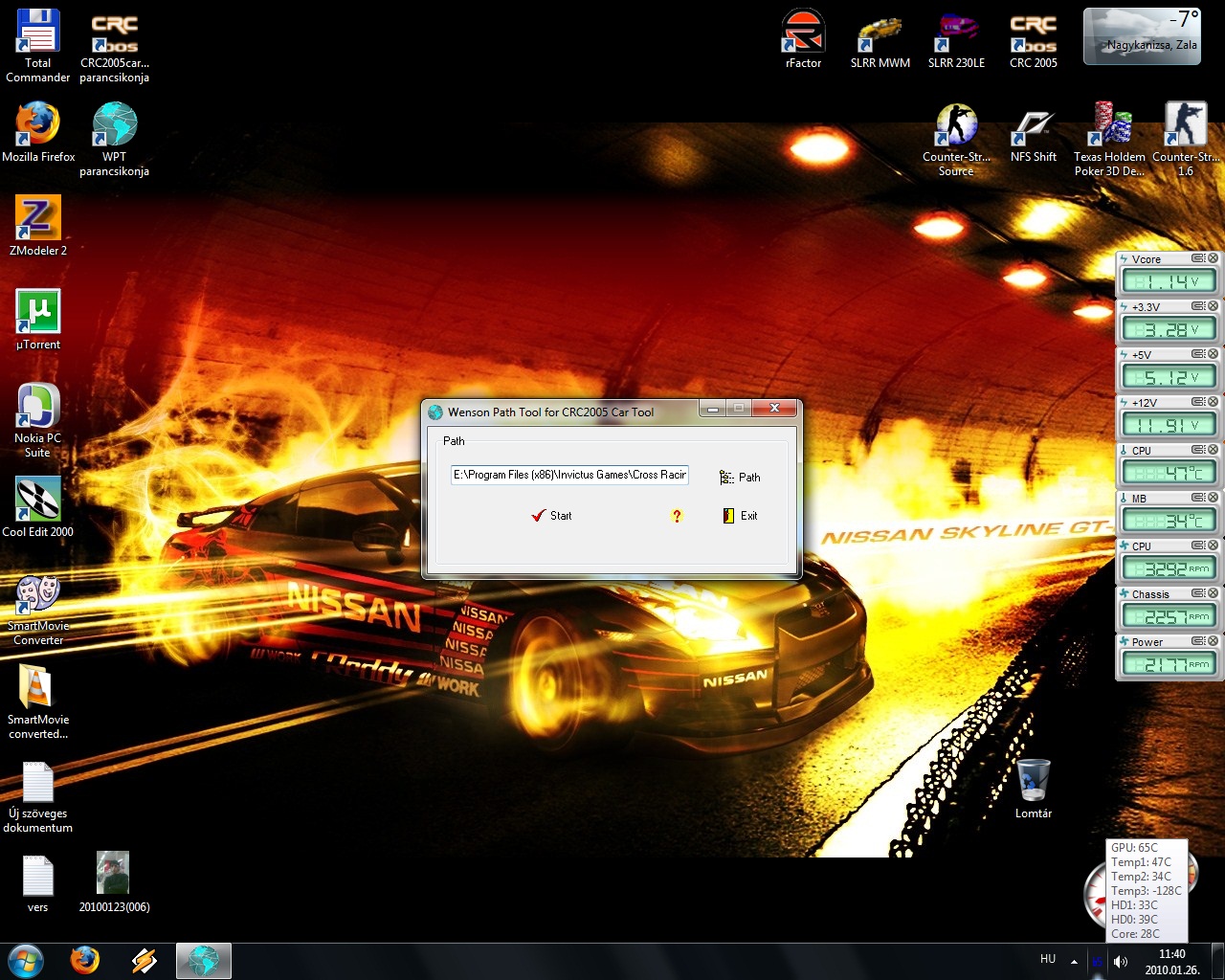Viewport: 1225px width, 980px height.
Task: Open the Winamp taskbar icon
Action: tap(145, 961)
